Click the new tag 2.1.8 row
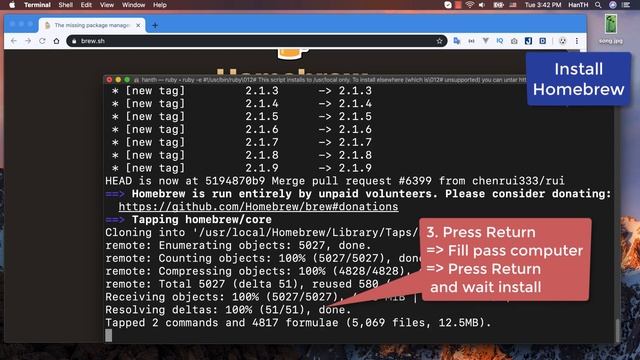This screenshot has width=640, height=360. pyautogui.click(x=242, y=155)
